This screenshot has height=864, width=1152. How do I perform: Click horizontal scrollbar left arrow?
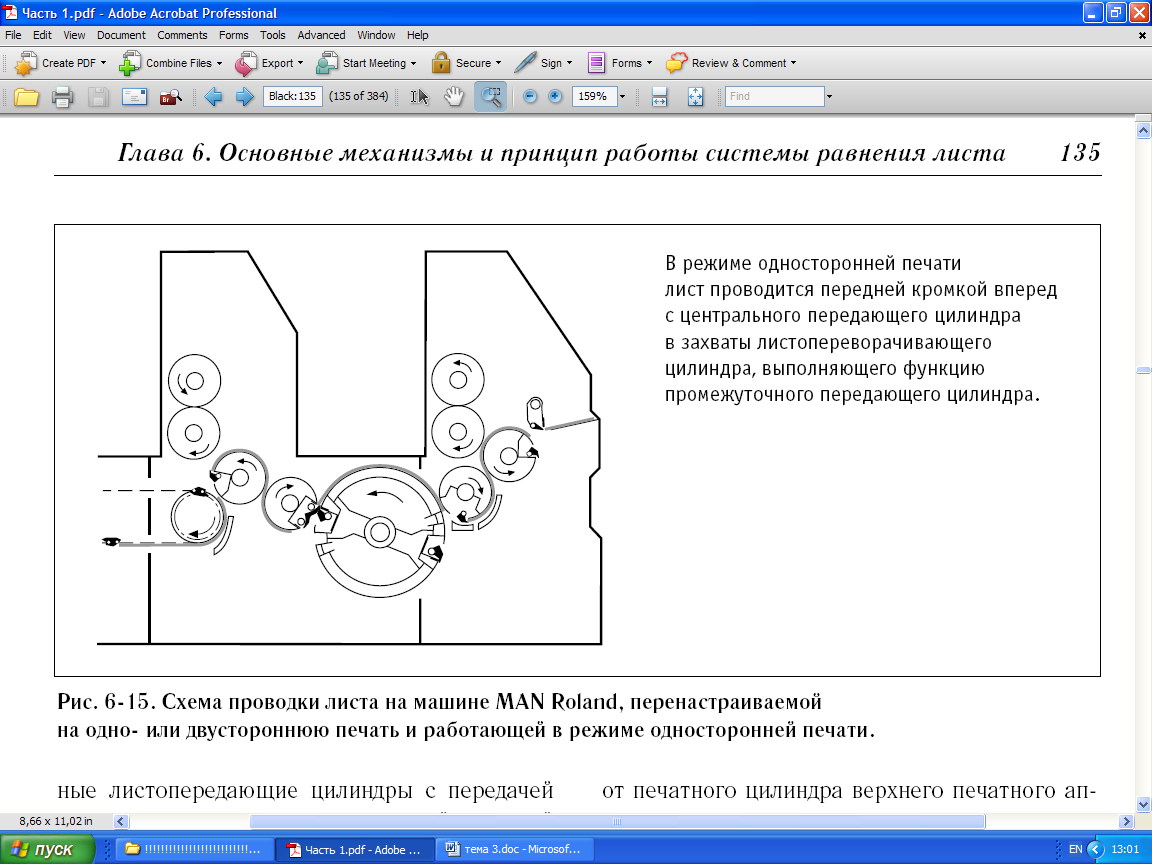121,821
